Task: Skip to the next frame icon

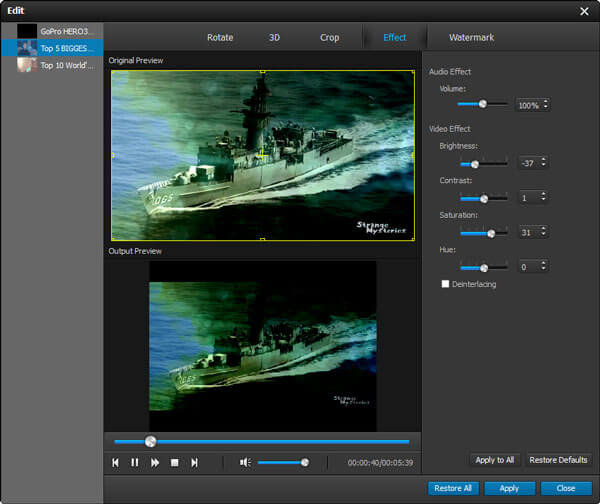Action: pyautogui.click(x=194, y=462)
